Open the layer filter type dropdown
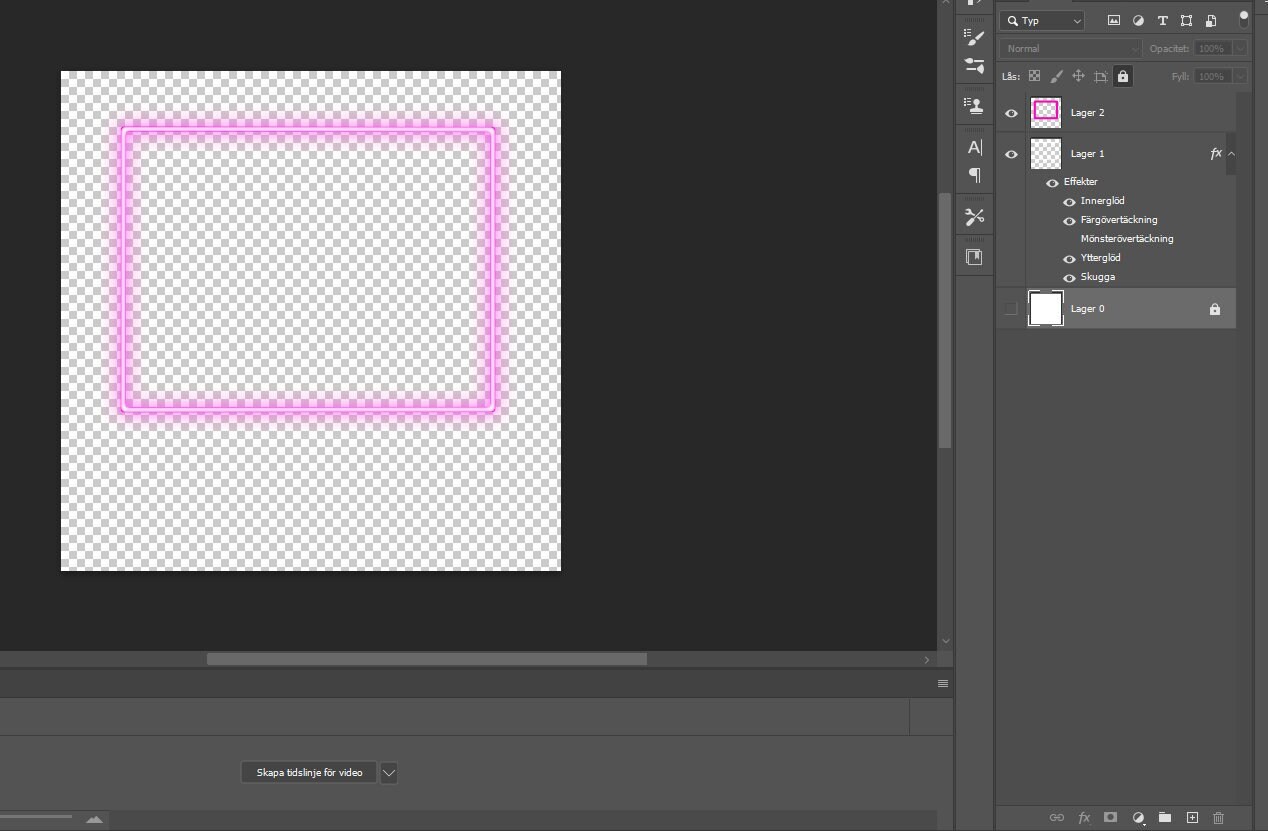Screen dimensions: 1268x831 (1042, 20)
